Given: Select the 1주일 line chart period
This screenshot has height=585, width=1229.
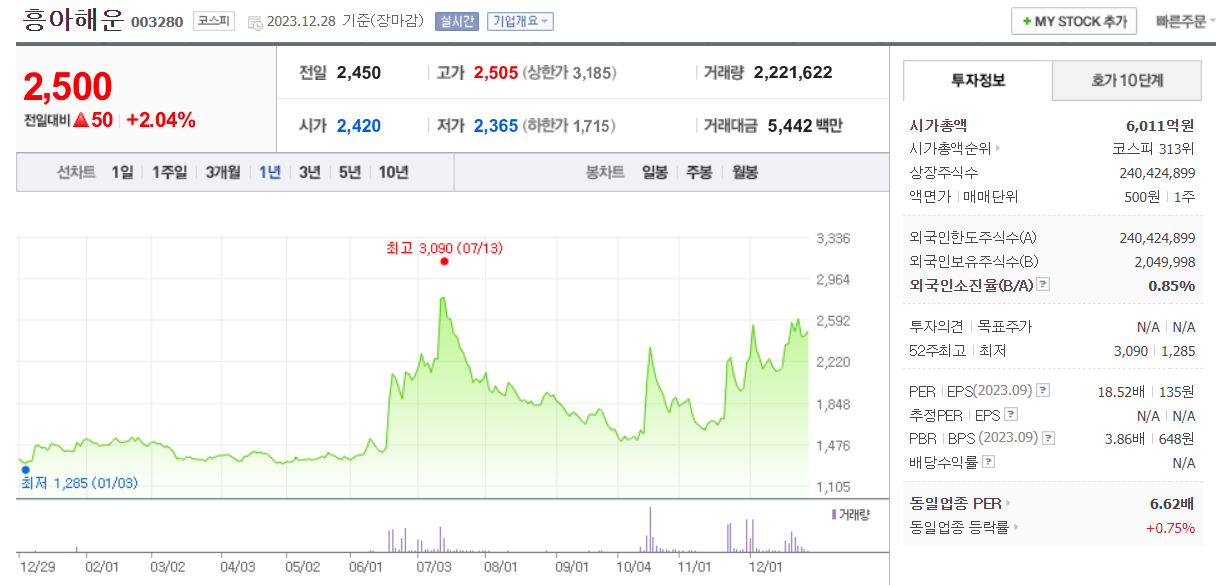Looking at the screenshot, I should [x=169, y=172].
